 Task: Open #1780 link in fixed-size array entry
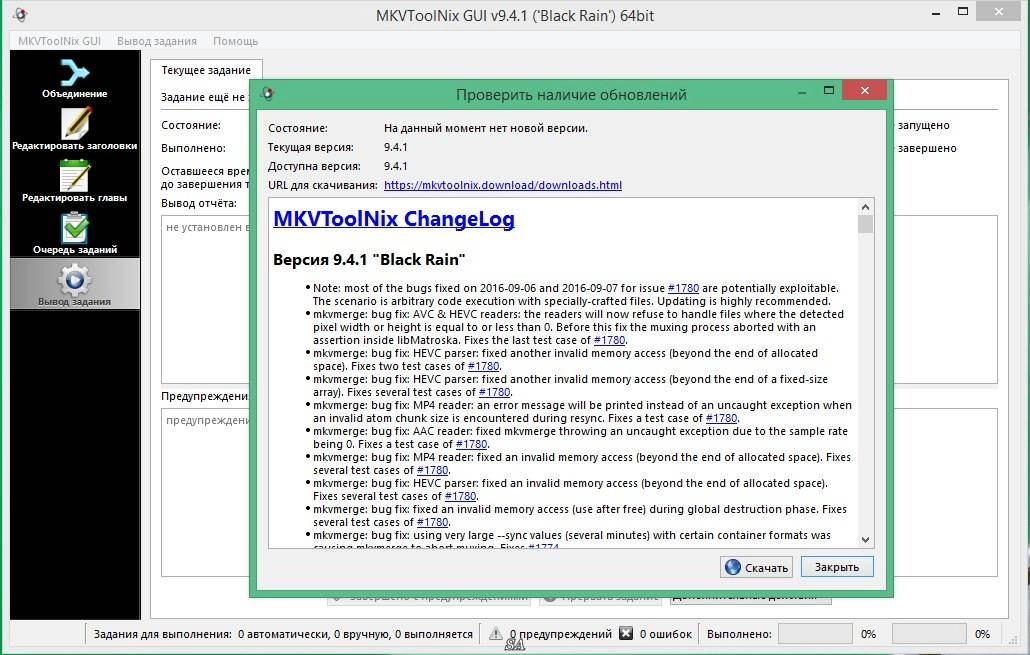(x=494, y=392)
